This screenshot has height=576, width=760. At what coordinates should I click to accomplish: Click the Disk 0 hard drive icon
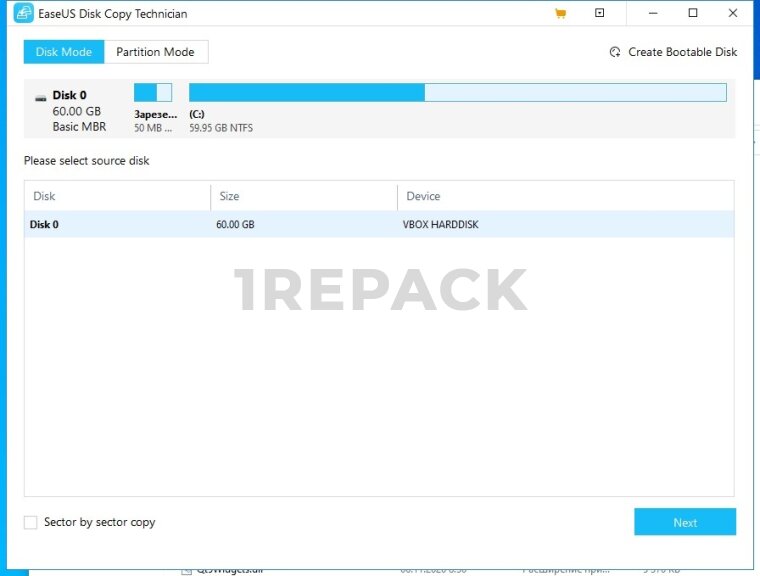(x=40, y=98)
